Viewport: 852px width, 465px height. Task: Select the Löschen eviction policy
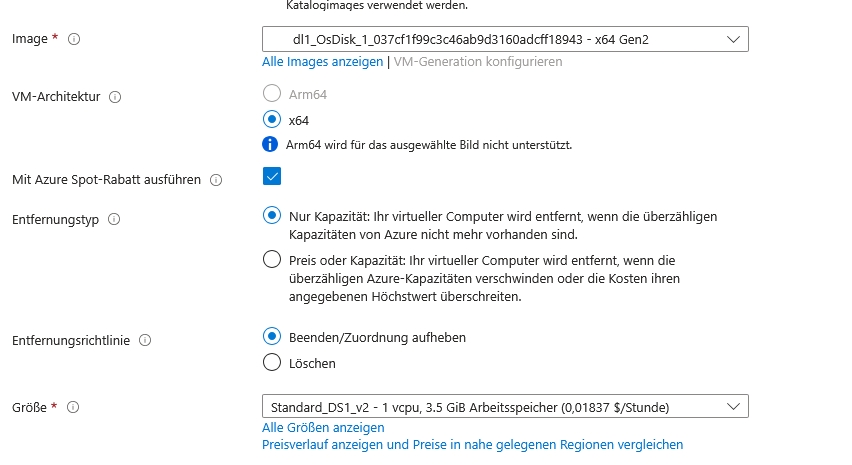pos(271,363)
